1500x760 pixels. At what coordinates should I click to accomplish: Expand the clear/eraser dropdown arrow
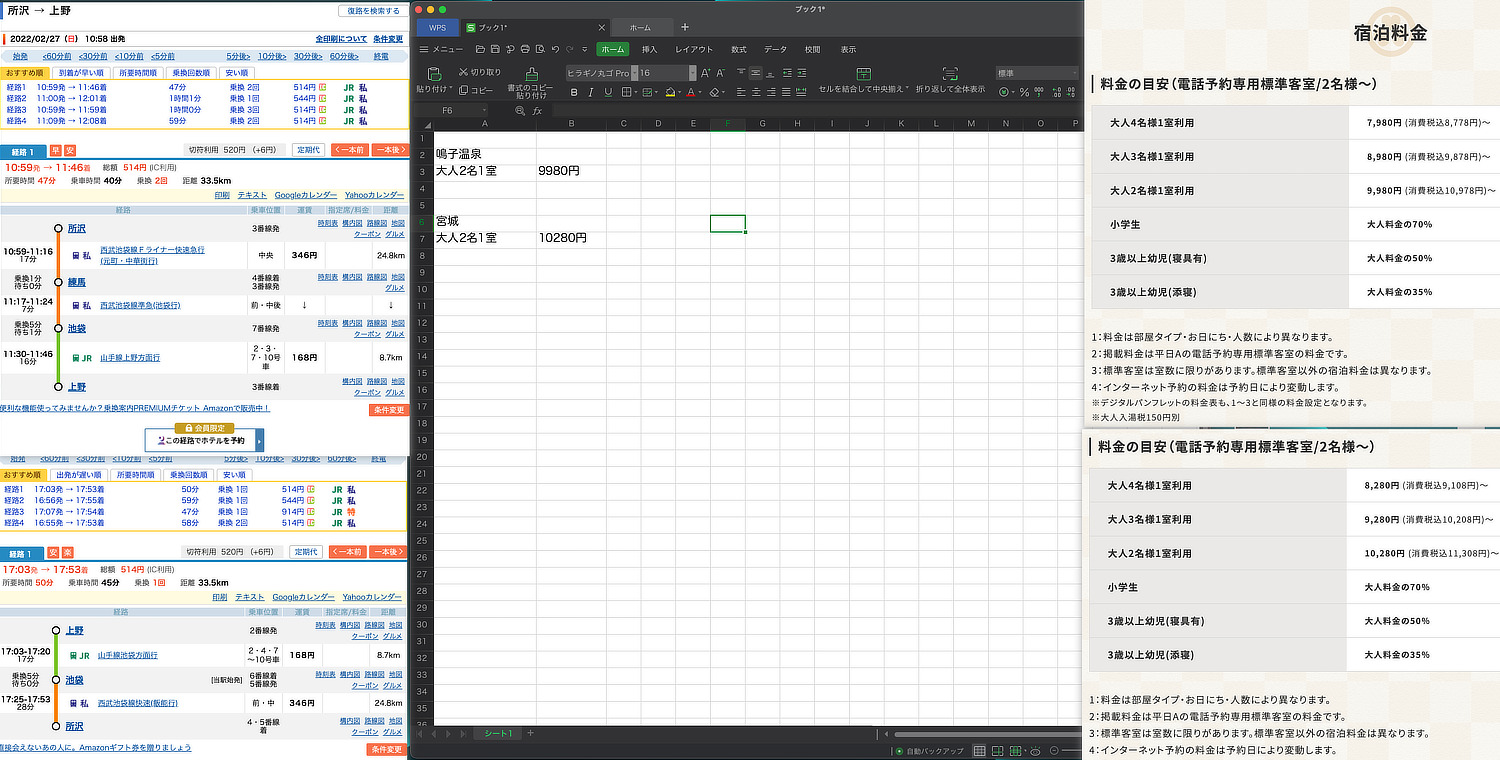tap(723, 92)
